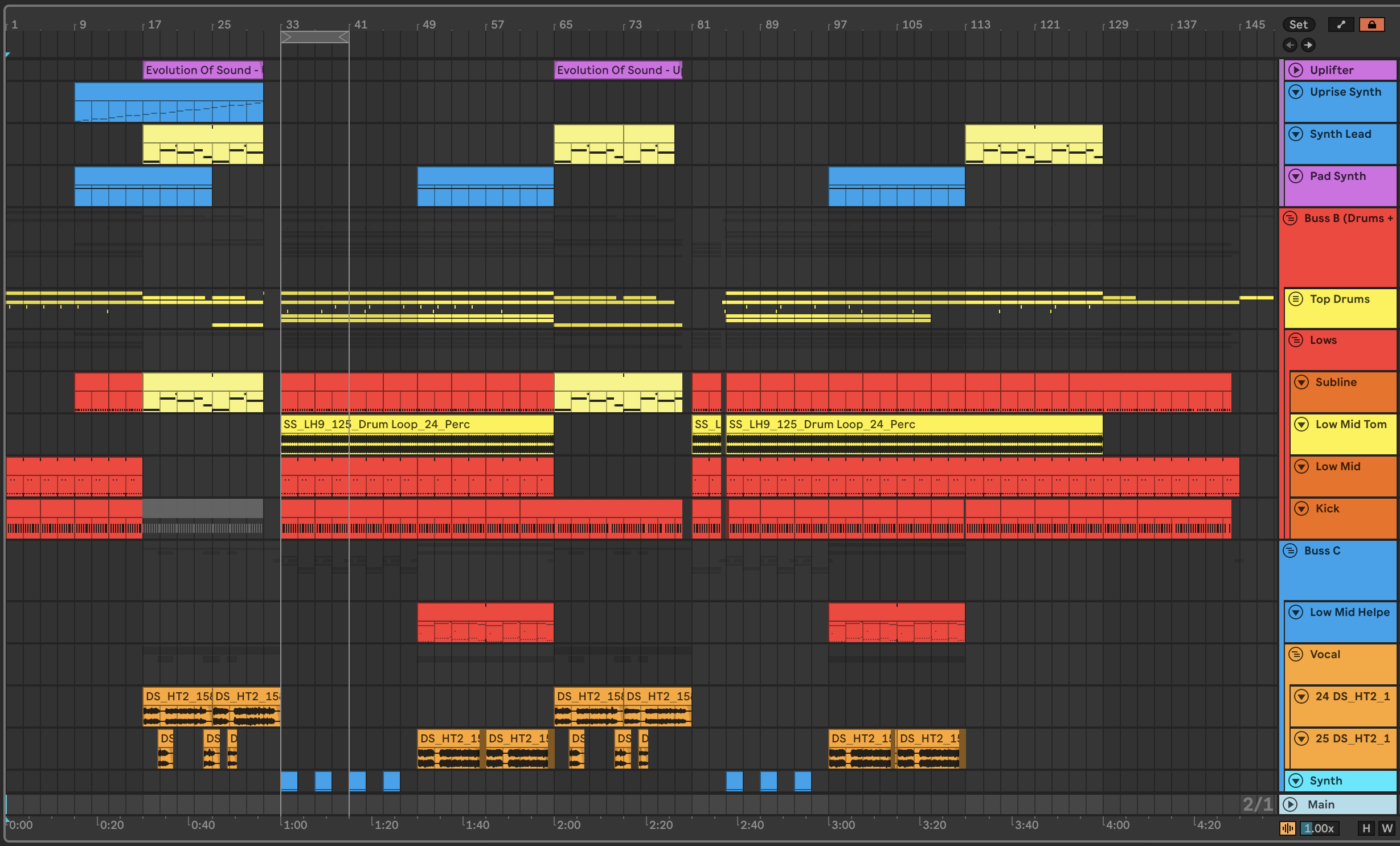Screen dimensions: 1400x846
Task: Click the 2:00 mark in time ruler
Action: 568,825
